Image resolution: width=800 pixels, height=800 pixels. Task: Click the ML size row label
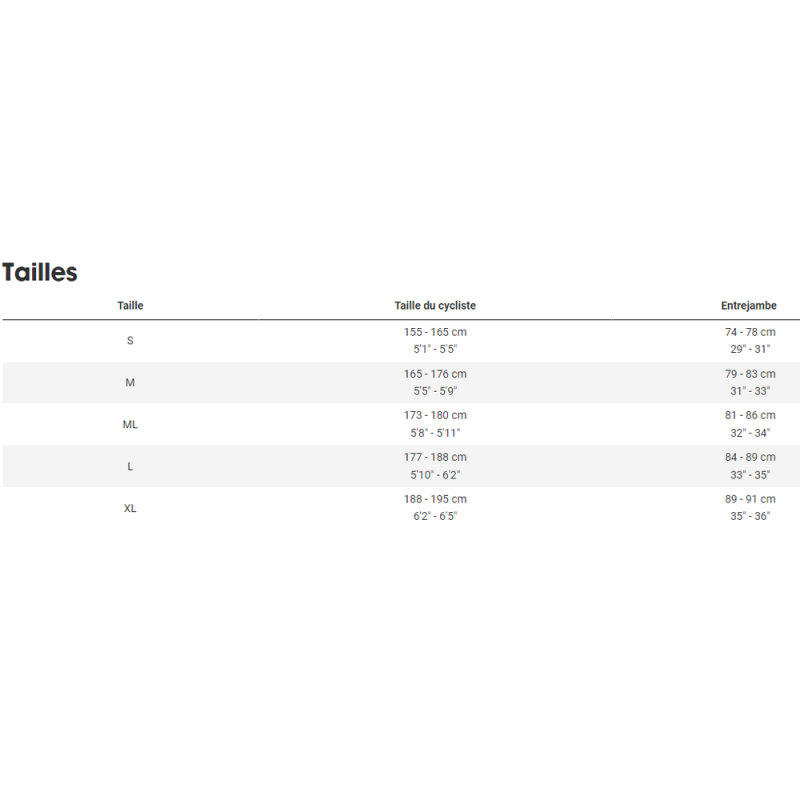130,425
